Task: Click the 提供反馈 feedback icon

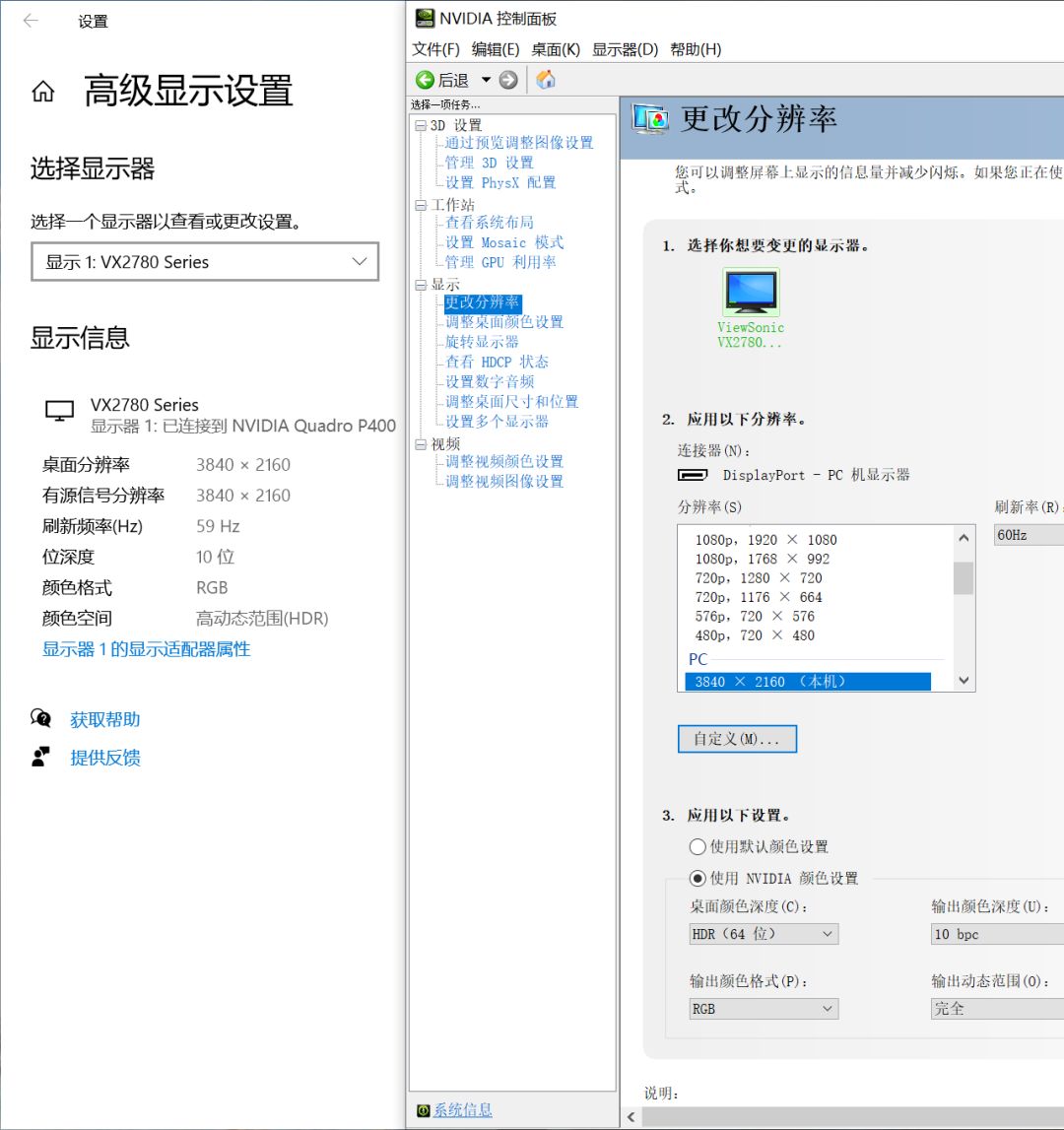Action: point(40,758)
